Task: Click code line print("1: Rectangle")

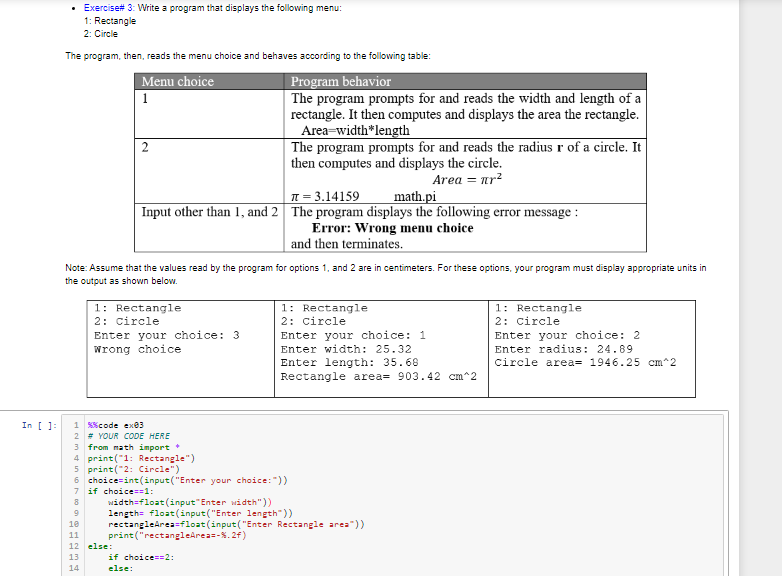Action: pyautogui.click(x=142, y=458)
